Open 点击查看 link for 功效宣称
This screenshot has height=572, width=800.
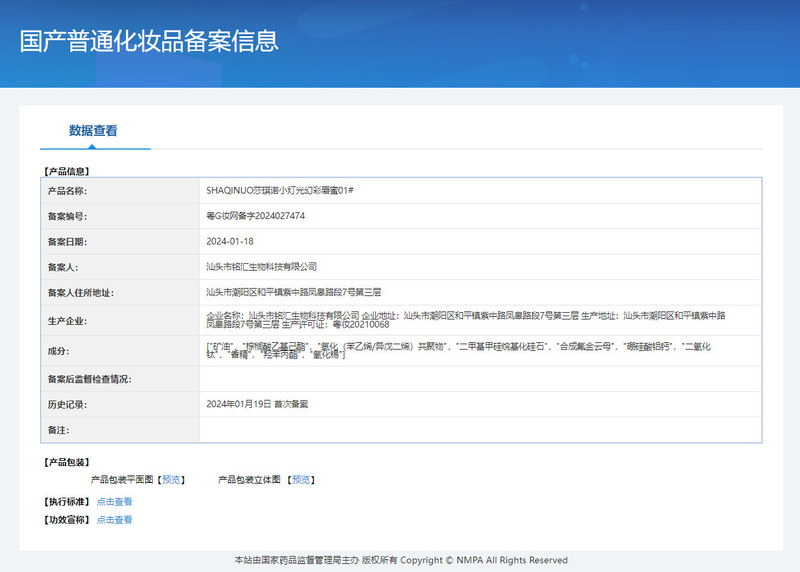pyautogui.click(x=114, y=519)
